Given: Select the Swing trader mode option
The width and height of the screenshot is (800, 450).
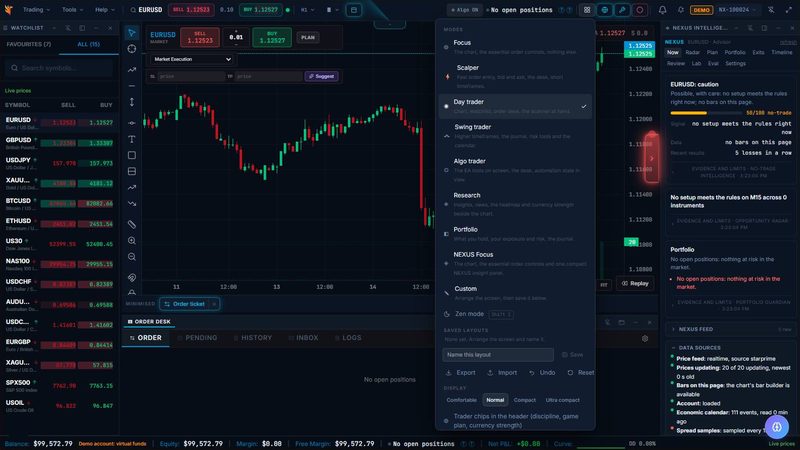Looking at the screenshot, I should click(x=515, y=136).
